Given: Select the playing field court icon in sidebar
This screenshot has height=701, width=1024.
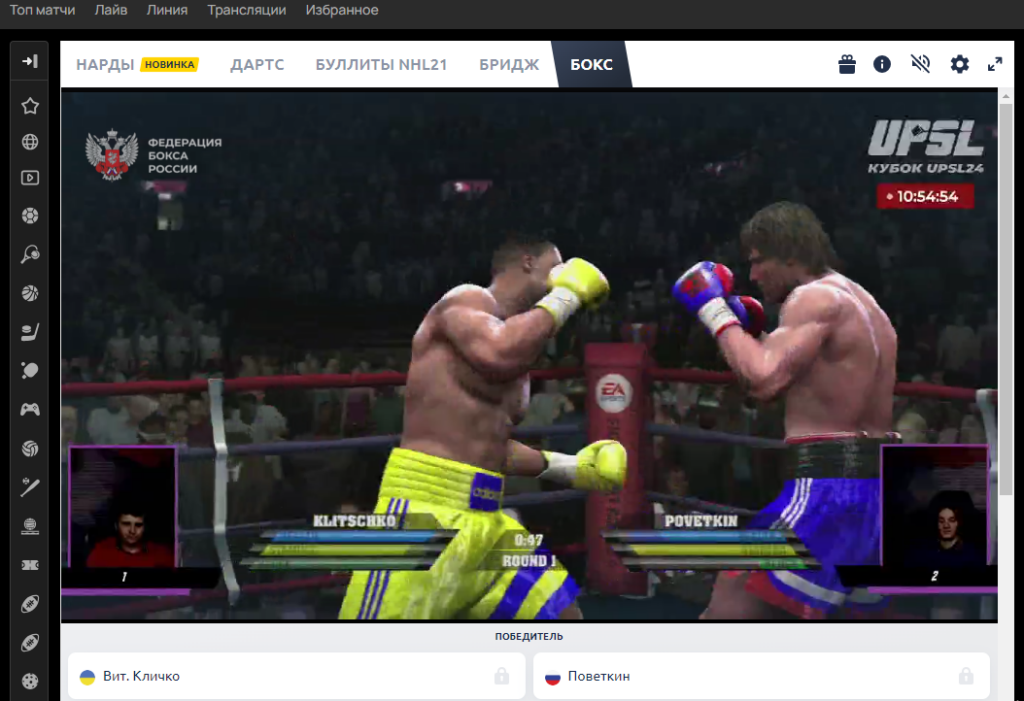Looking at the screenshot, I should point(29,565).
